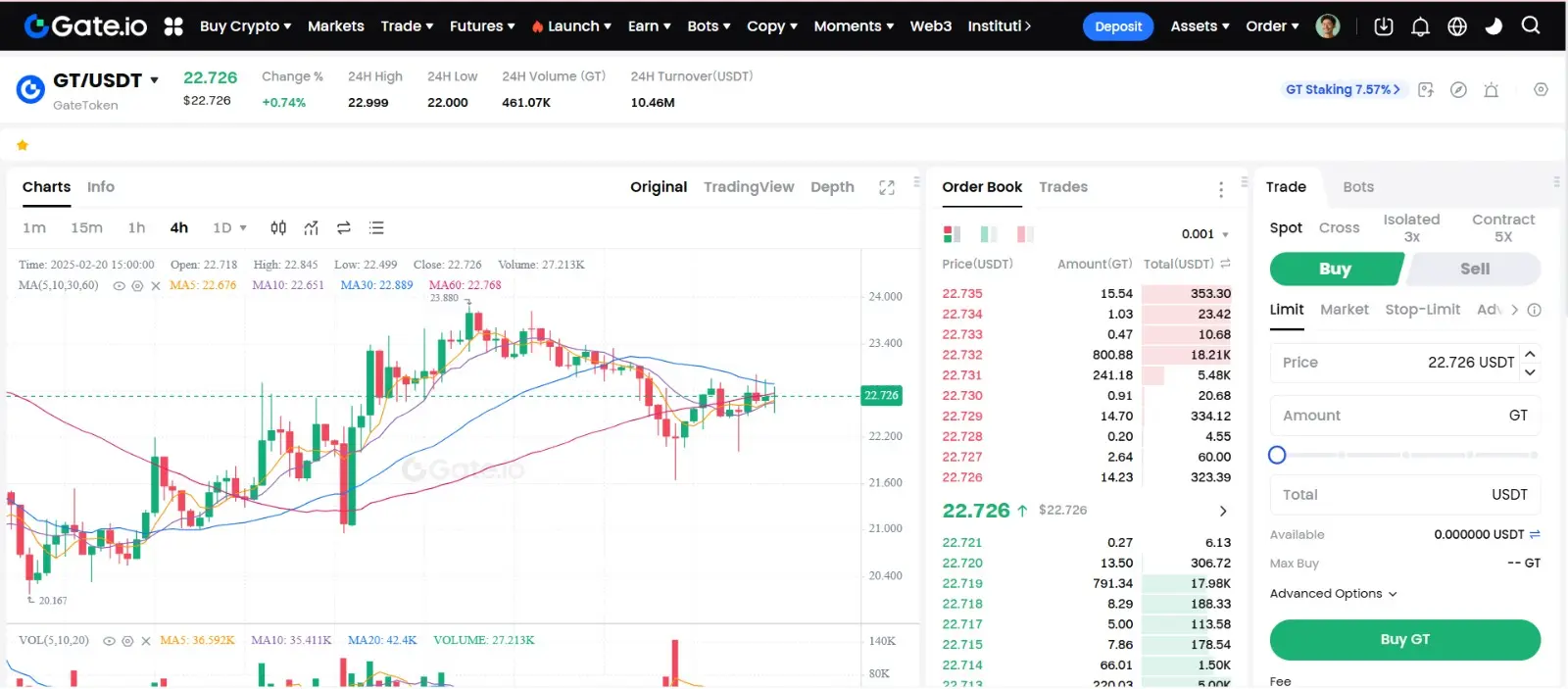
Task: Show asks-only order book view
Action: click(1025, 234)
